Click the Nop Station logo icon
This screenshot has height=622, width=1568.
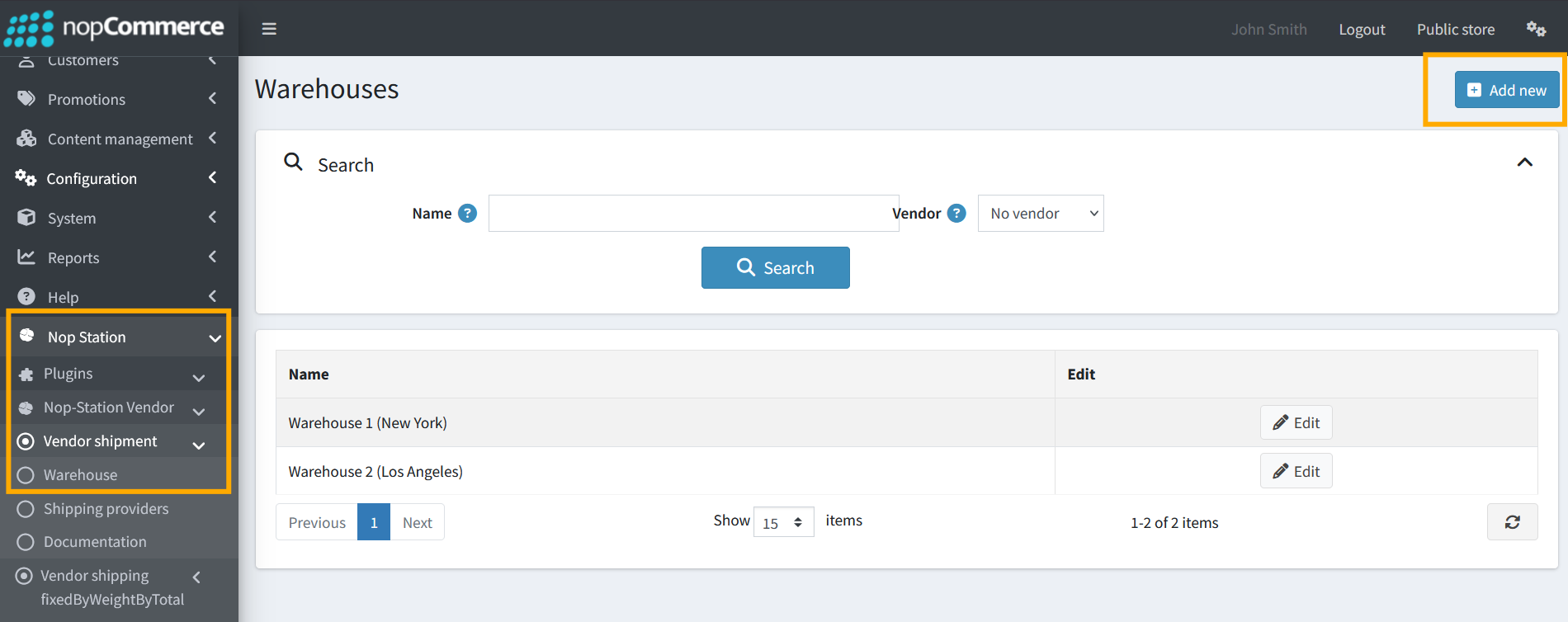[27, 336]
